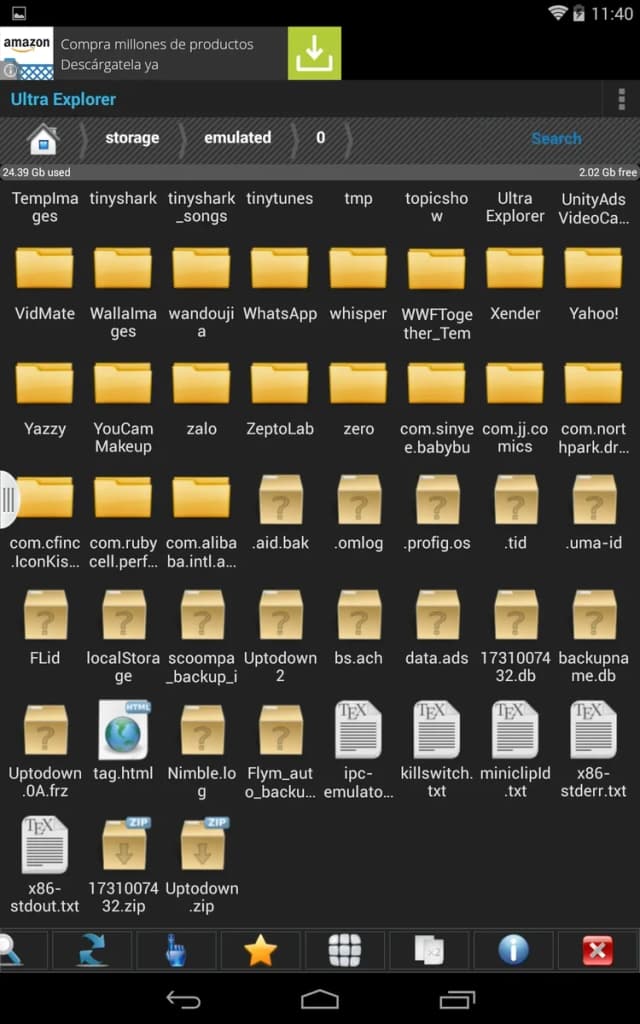
Task: Select the 1731007432.zip archive
Action: tap(123, 846)
